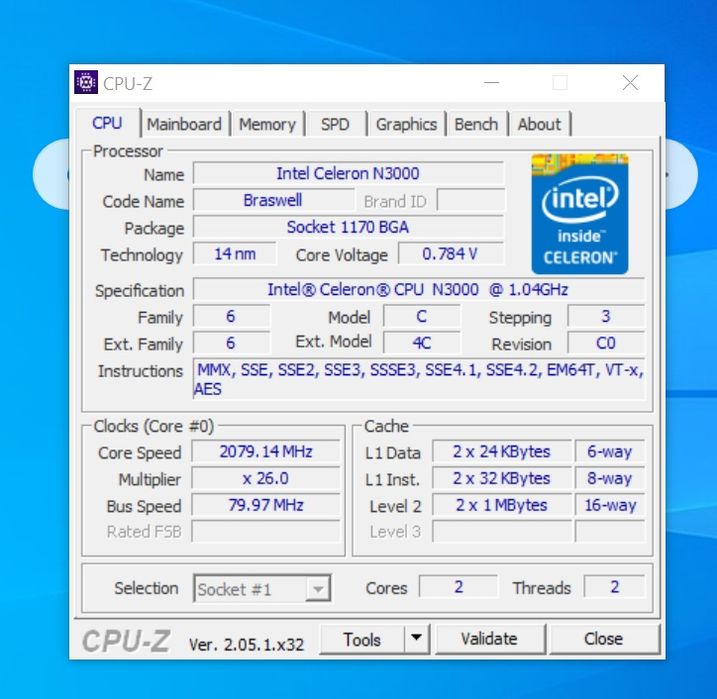
Task: Click the Bus Speed value '79.97 MHz'
Action: click(266, 505)
